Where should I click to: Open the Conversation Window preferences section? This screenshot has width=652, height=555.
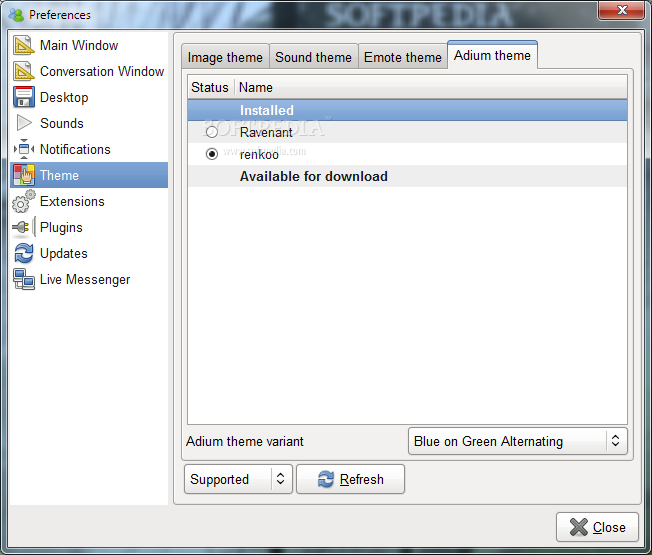pyautogui.click(x=89, y=71)
